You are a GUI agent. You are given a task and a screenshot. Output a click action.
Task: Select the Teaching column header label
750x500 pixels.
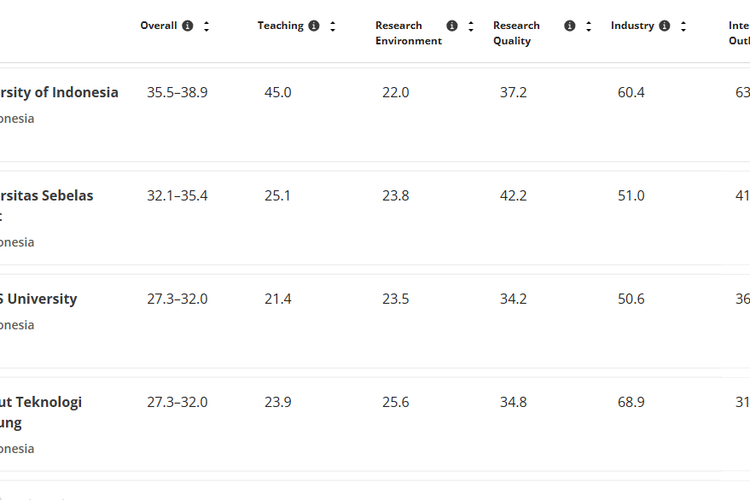click(x=280, y=26)
